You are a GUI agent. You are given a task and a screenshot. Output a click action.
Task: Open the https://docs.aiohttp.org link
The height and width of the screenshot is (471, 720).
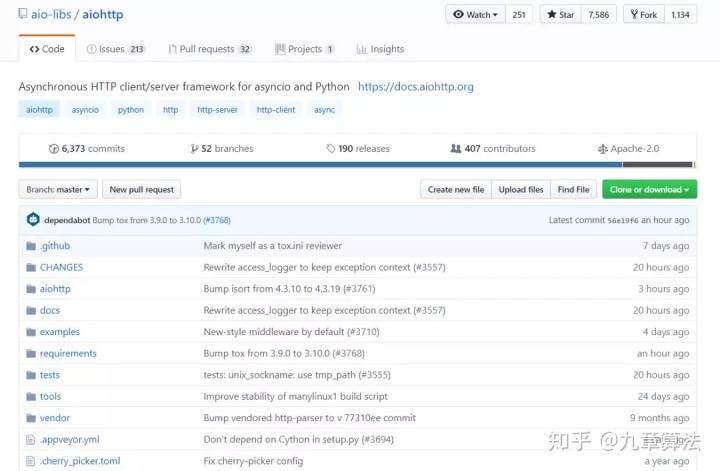click(x=416, y=87)
